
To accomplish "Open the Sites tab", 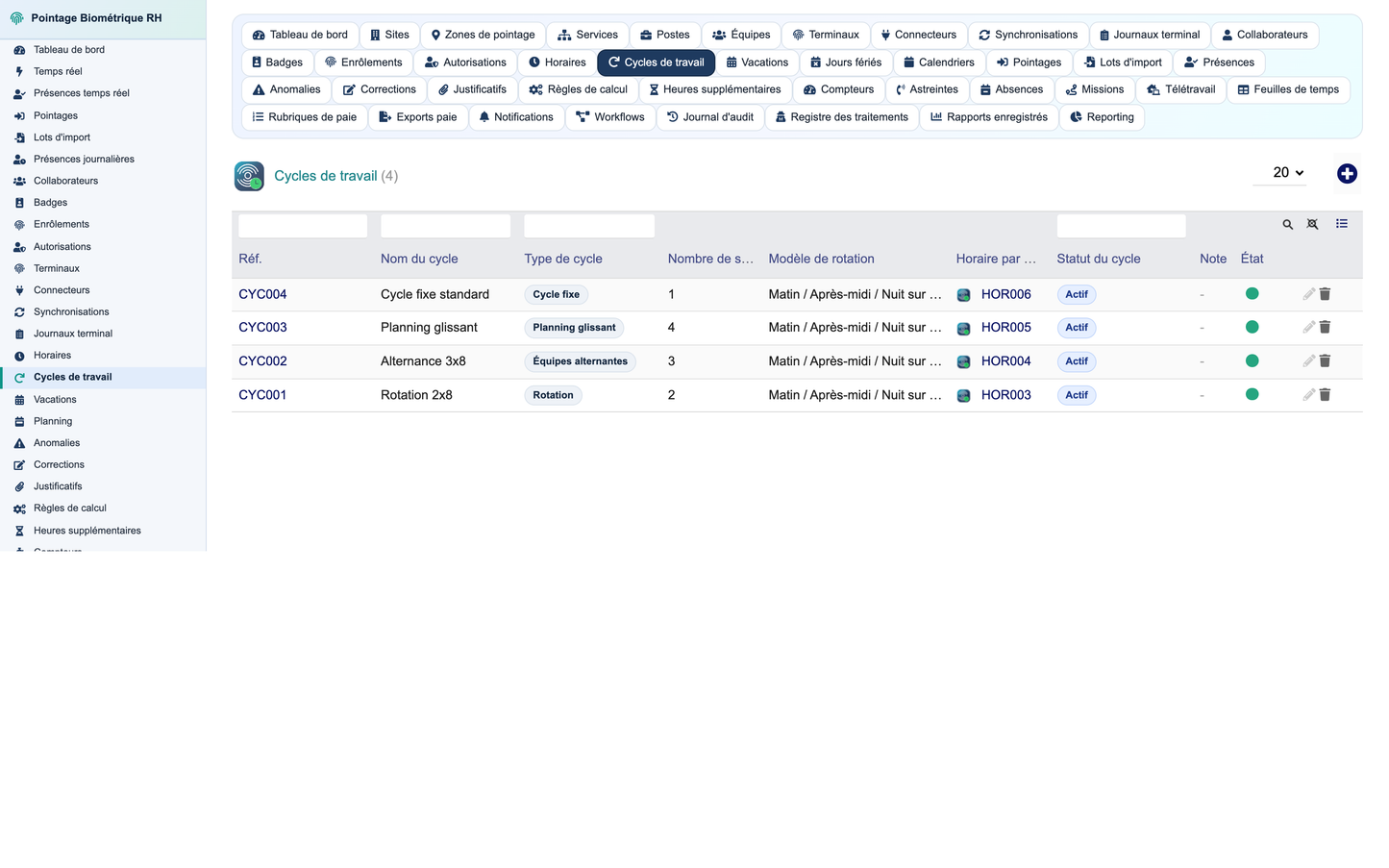I will pyautogui.click(x=389, y=35).
